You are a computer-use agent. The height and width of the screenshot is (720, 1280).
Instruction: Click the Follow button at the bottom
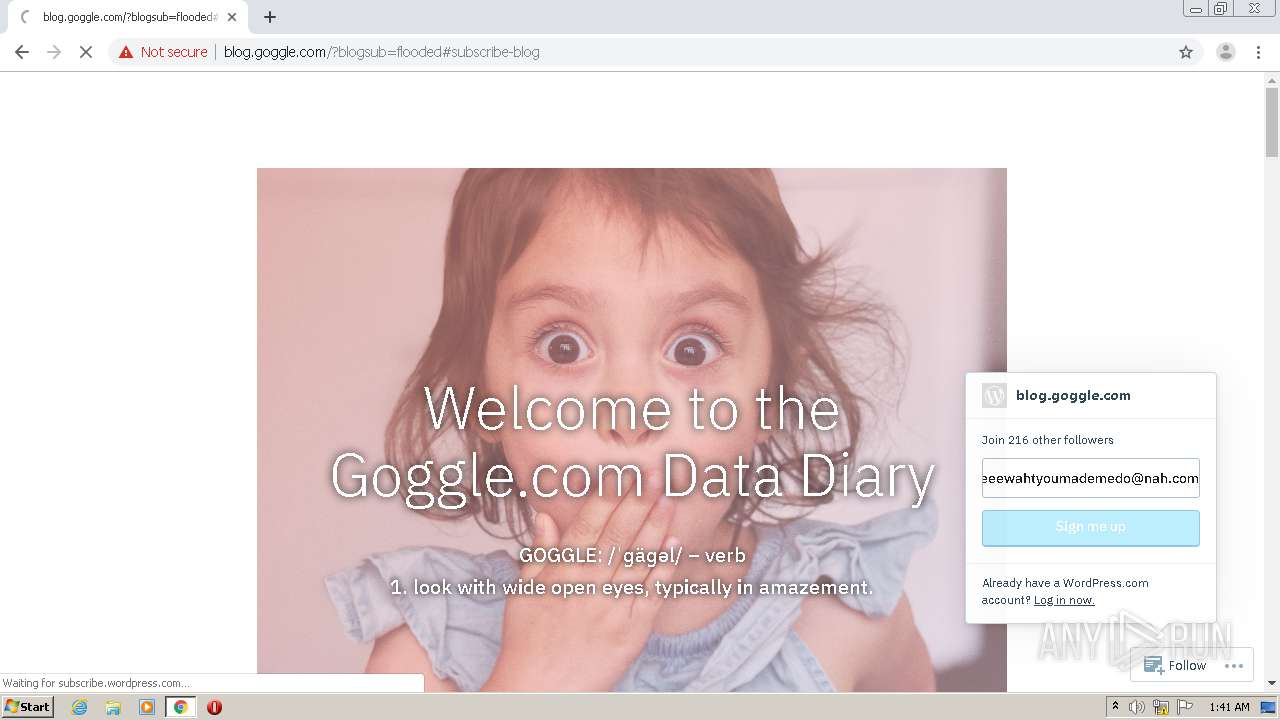tap(1176, 665)
